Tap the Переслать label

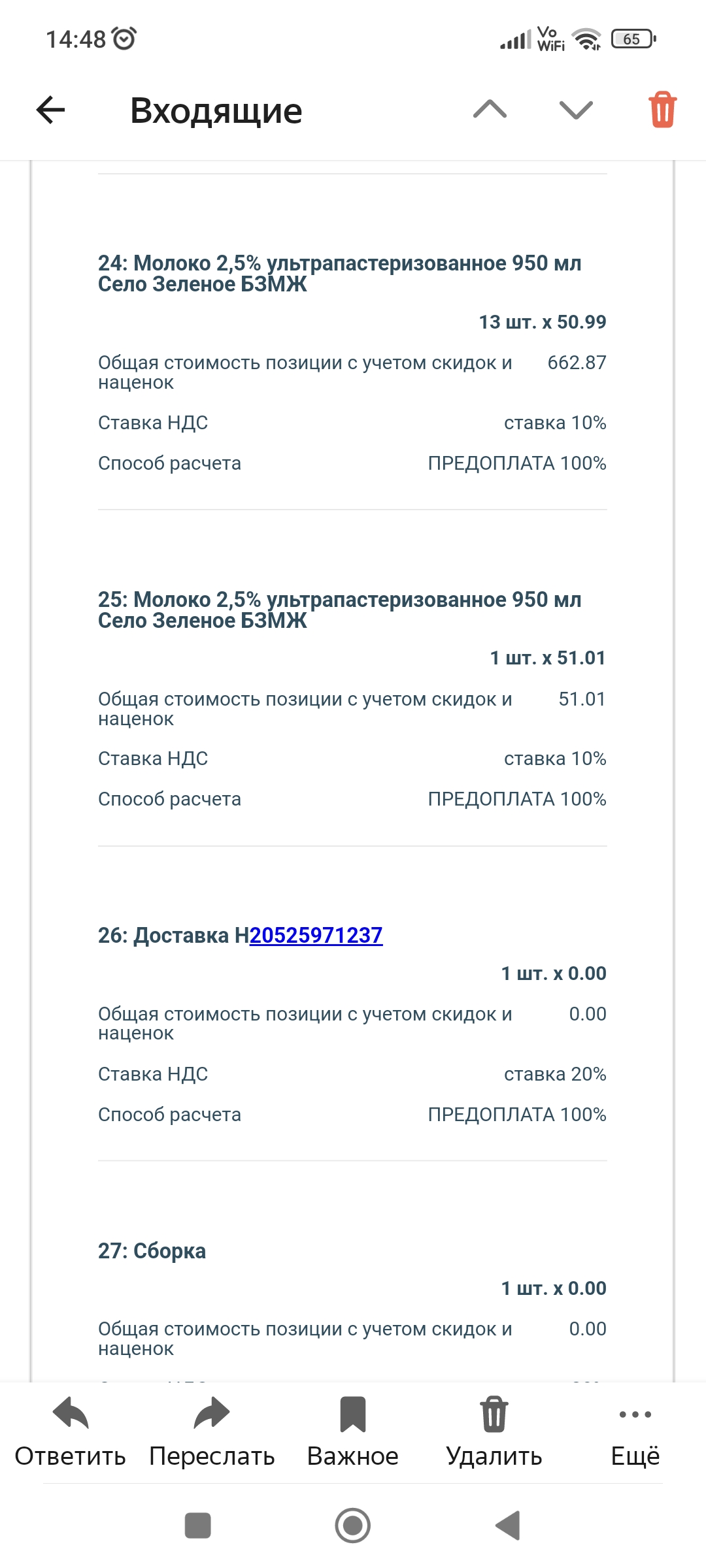(212, 1456)
